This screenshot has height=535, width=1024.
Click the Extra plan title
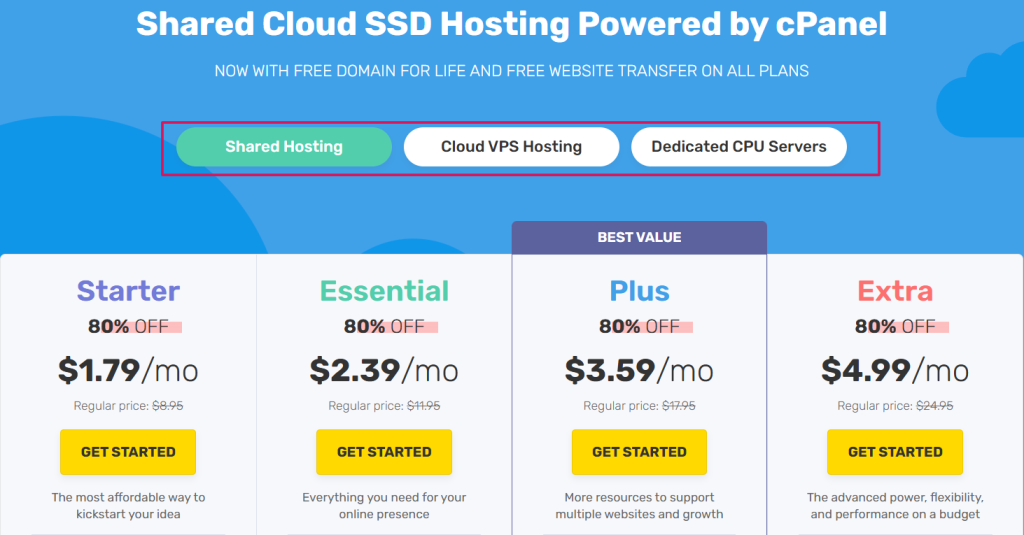coord(895,291)
